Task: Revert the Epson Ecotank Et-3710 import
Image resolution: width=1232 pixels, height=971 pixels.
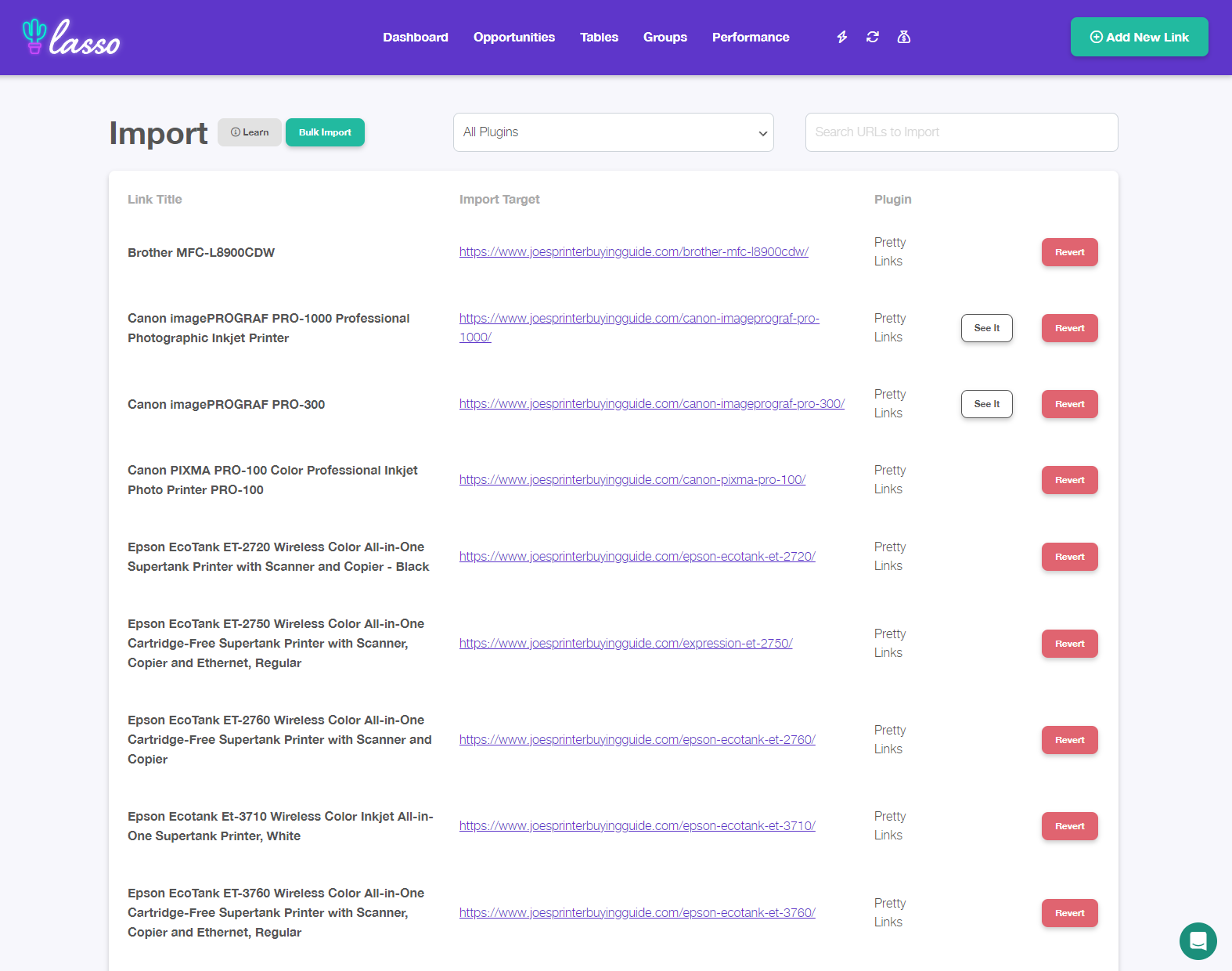Action: pyautogui.click(x=1069, y=826)
